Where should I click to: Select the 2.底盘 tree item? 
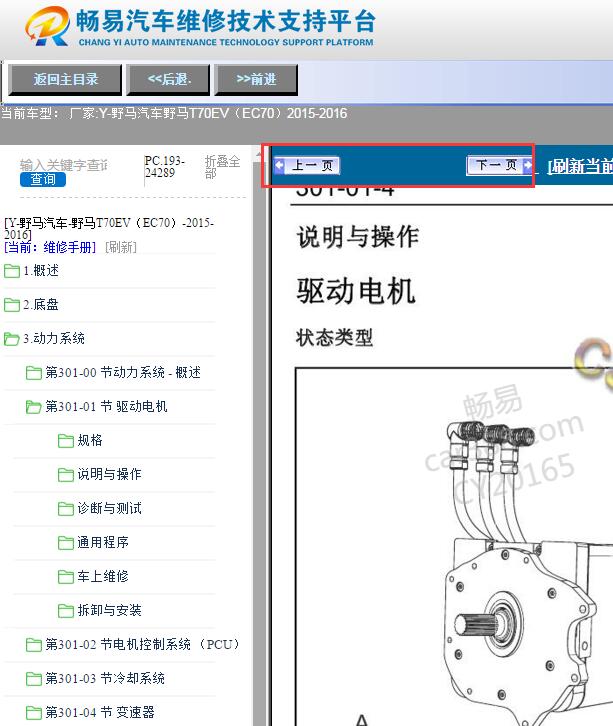click(x=41, y=304)
